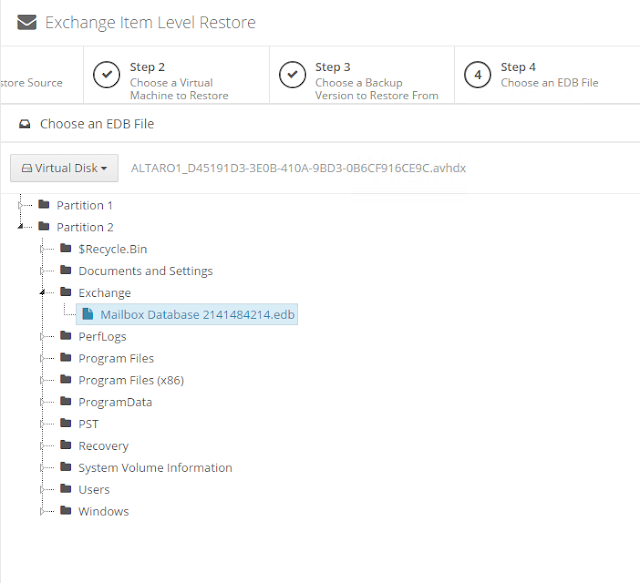This screenshot has height=583, width=640.
Task: Click the Exchange folder icon
Action: [66, 293]
